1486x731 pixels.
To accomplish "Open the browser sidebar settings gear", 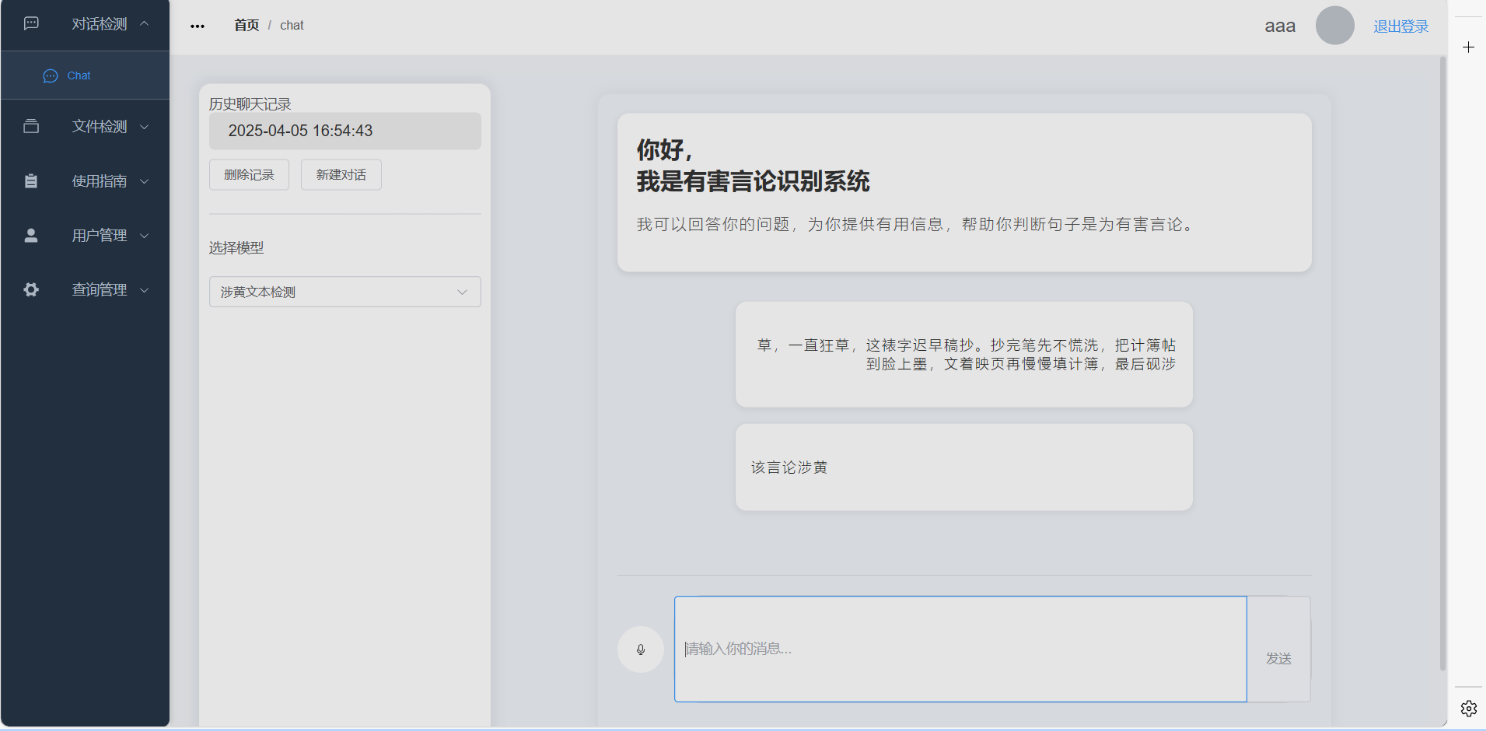I will [1468, 708].
